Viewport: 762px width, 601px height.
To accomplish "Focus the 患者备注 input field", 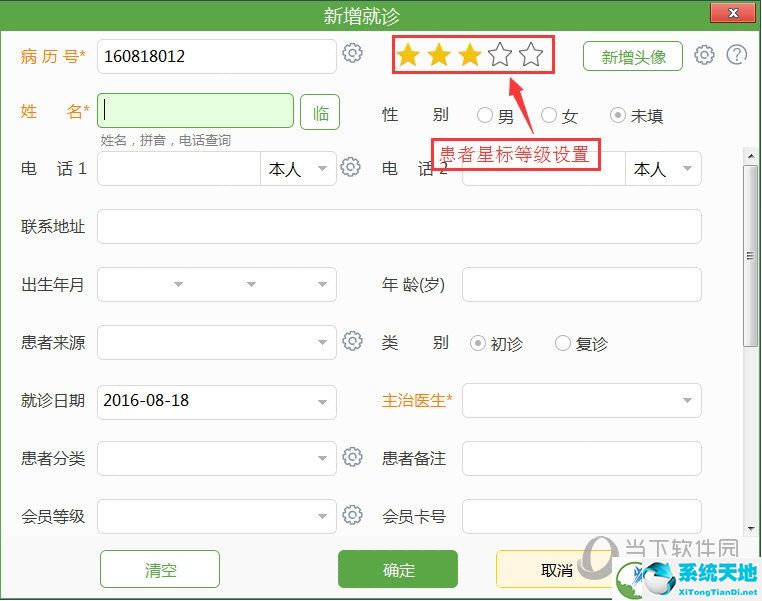I will [582, 458].
